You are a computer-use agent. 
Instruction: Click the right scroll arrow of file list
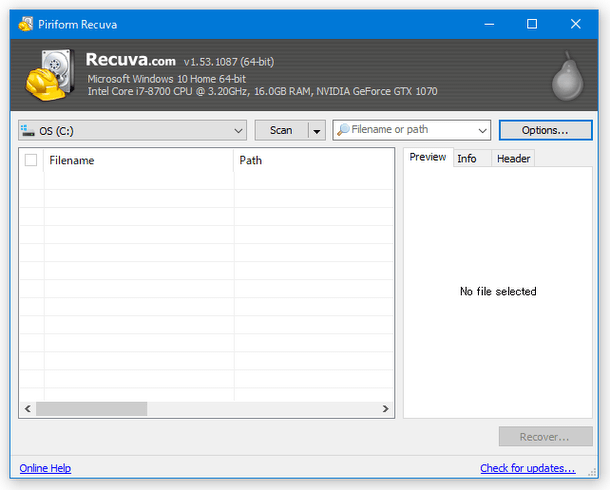pyautogui.click(x=385, y=409)
